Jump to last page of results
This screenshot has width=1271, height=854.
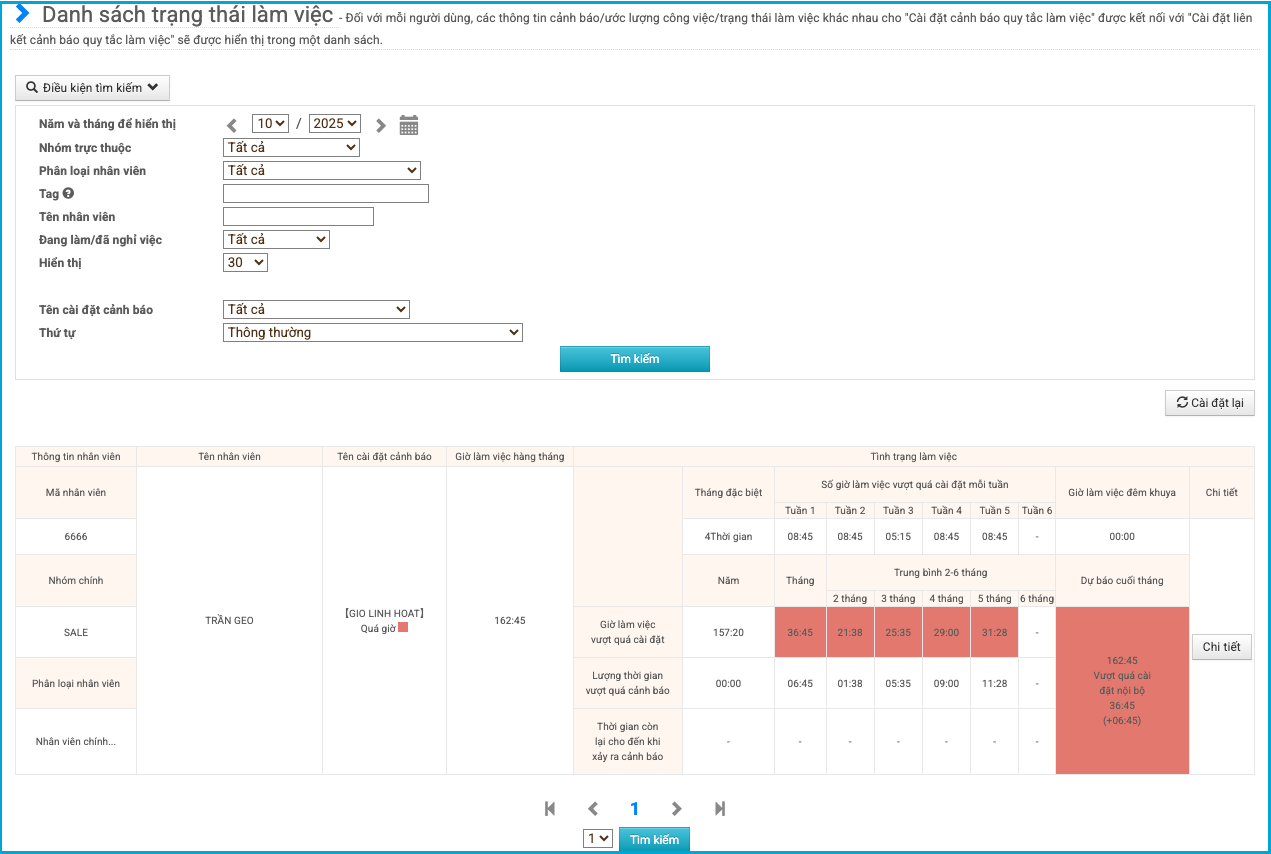pos(720,809)
